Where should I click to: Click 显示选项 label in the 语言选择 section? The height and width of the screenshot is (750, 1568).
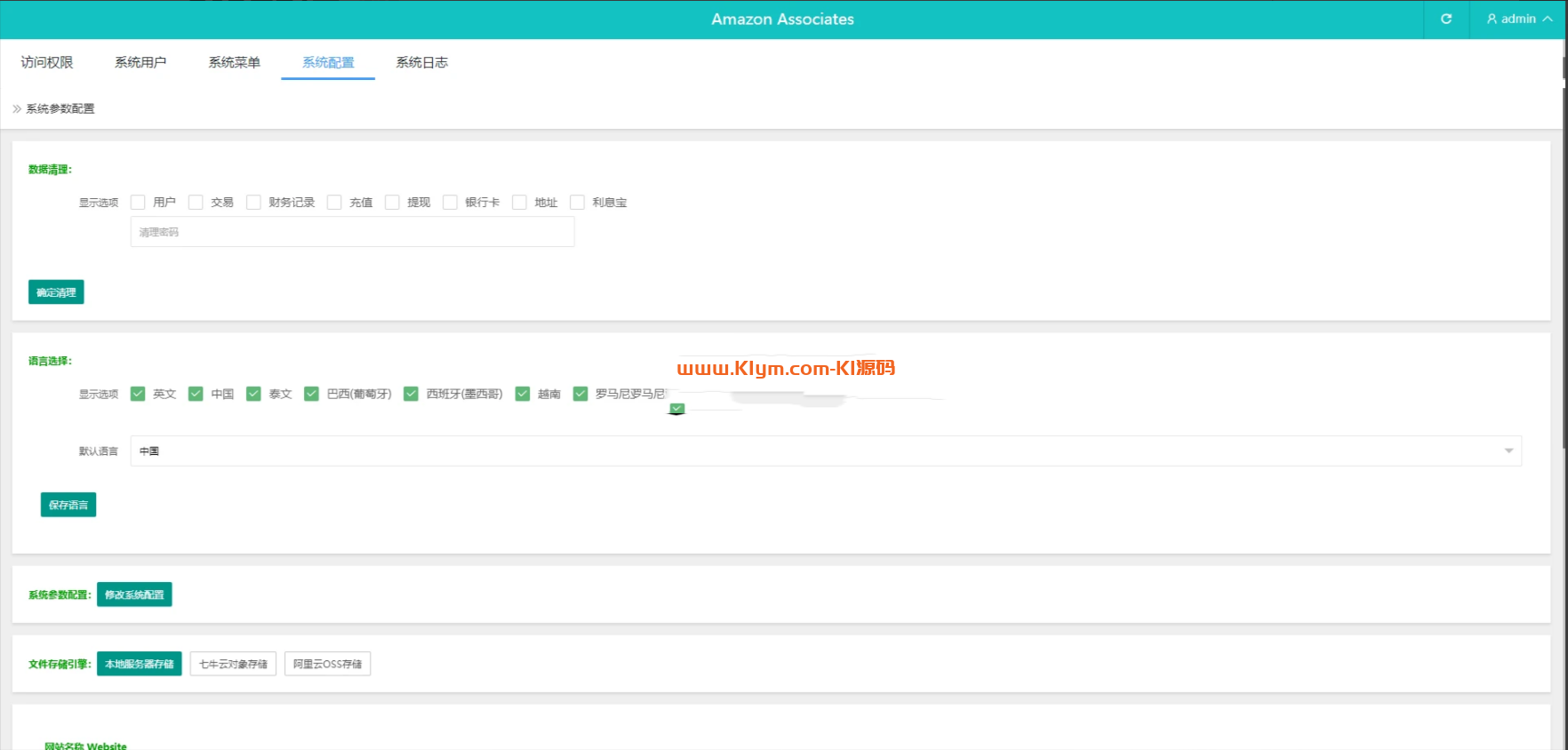tap(99, 394)
